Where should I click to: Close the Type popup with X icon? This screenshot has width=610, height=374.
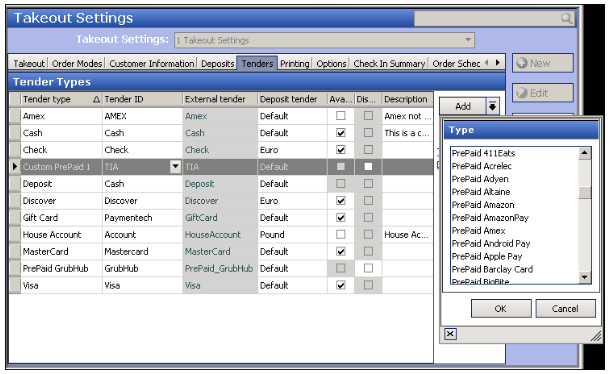[x=450, y=334]
